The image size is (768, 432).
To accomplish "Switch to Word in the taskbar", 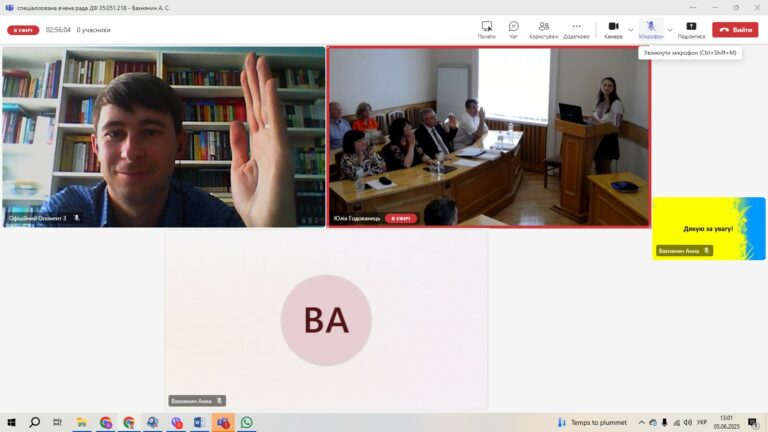I will (x=199, y=422).
